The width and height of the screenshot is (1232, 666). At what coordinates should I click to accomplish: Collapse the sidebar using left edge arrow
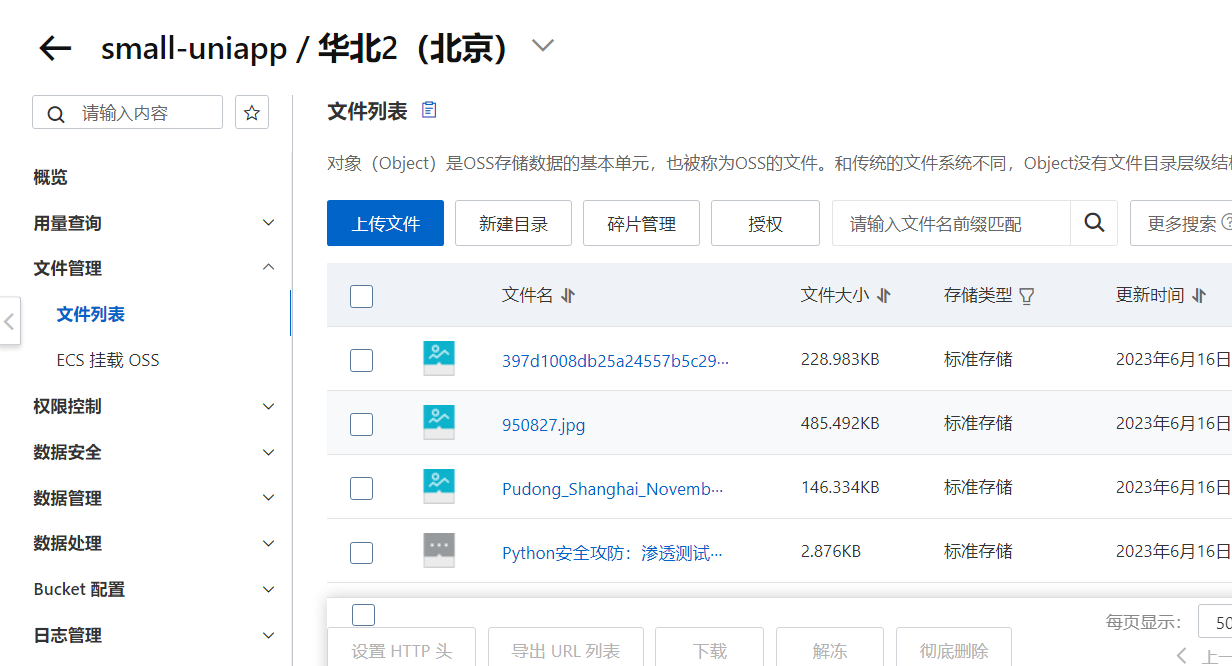(9, 322)
